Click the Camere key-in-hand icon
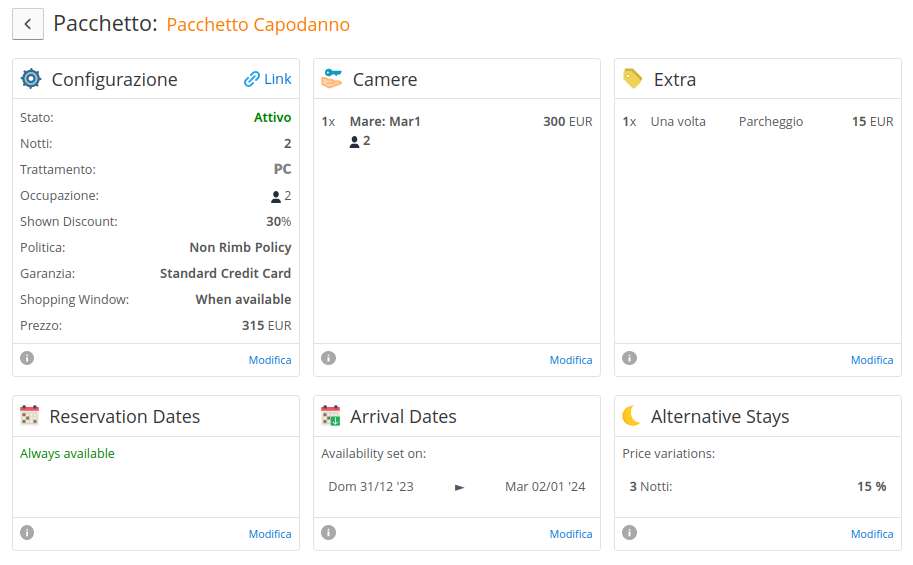Viewport: 913px width, 565px height. (332, 78)
